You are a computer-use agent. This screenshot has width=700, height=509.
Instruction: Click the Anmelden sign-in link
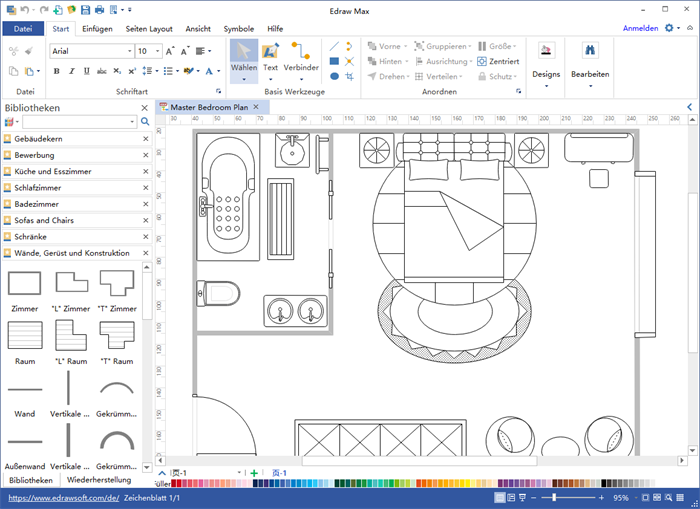pyautogui.click(x=640, y=29)
